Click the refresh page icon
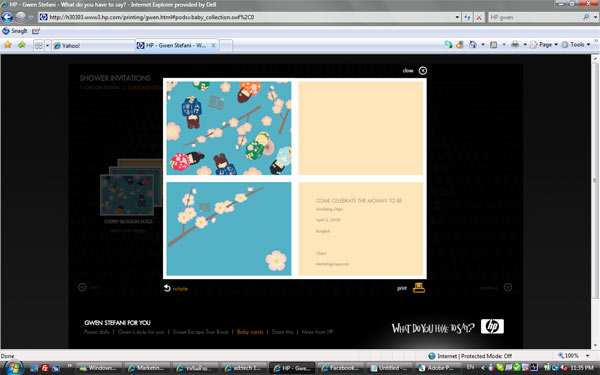The width and height of the screenshot is (600, 375). coord(467,17)
